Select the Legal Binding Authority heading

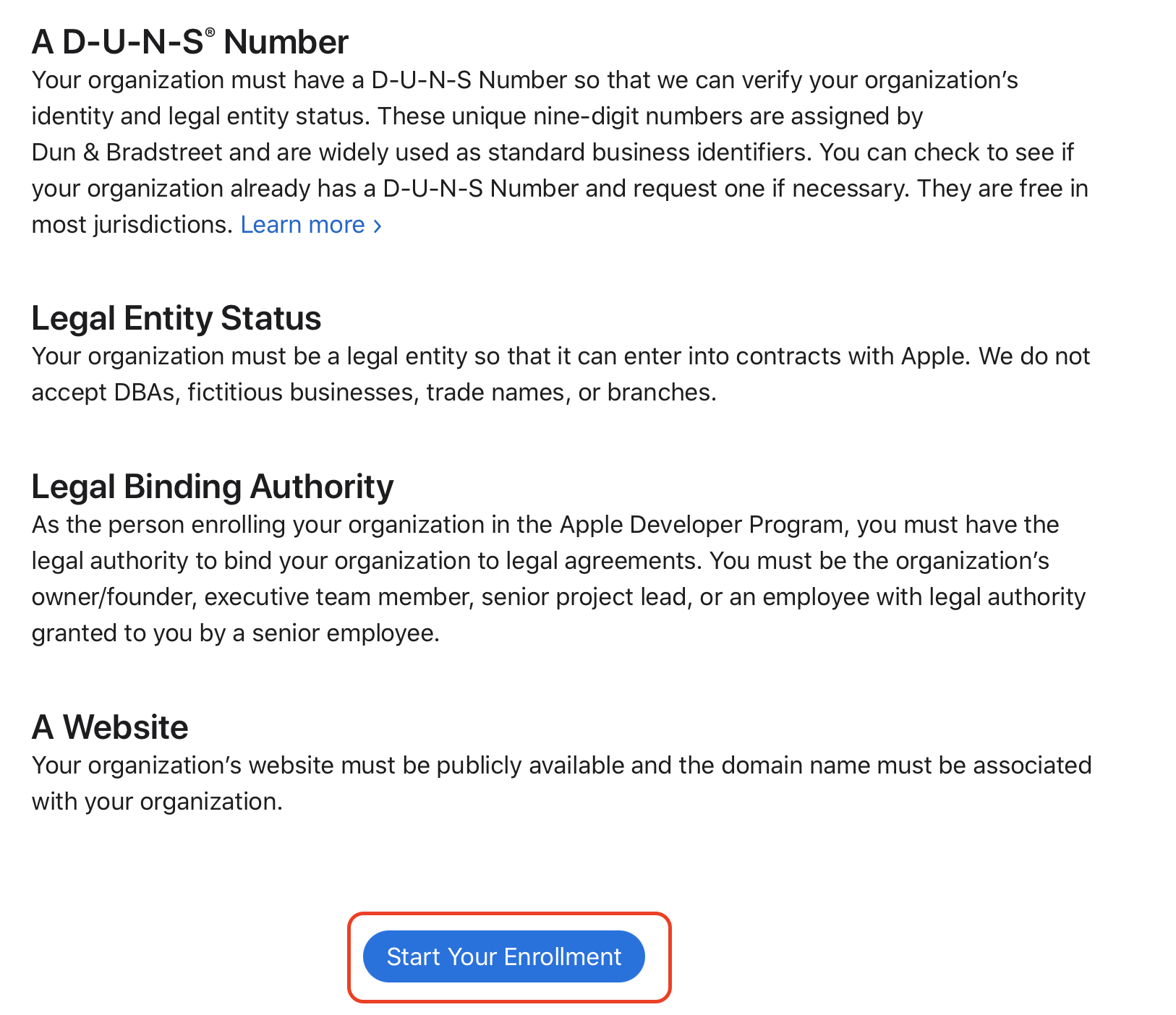(x=213, y=487)
